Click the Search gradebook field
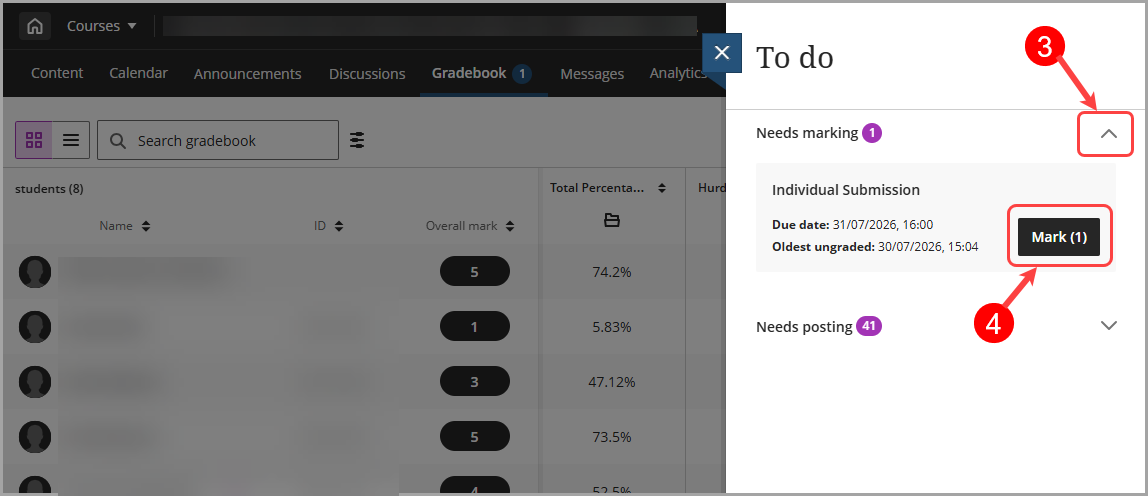This screenshot has height=496, width=1148. coord(218,140)
